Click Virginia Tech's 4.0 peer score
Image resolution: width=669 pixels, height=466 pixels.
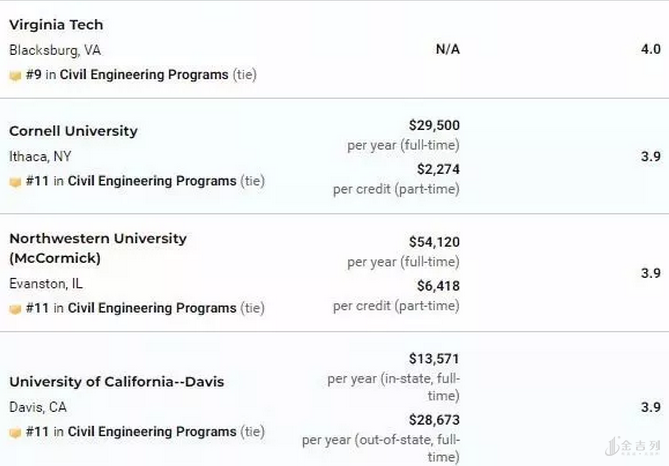tap(651, 49)
